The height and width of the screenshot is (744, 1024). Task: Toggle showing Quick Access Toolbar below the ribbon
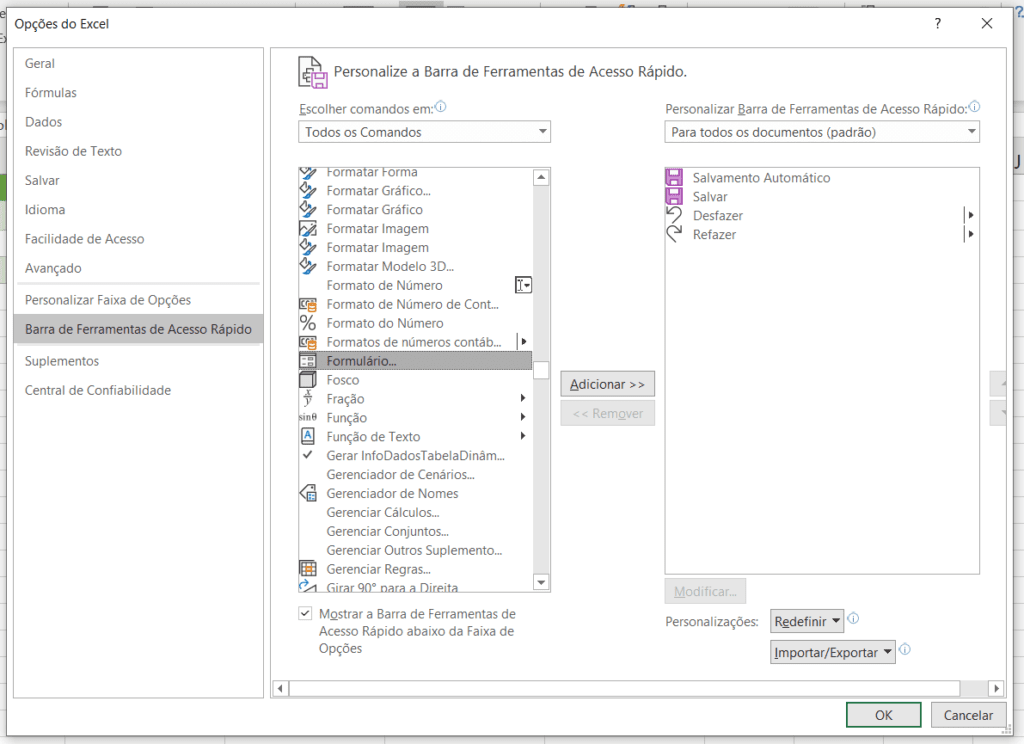pyautogui.click(x=305, y=614)
